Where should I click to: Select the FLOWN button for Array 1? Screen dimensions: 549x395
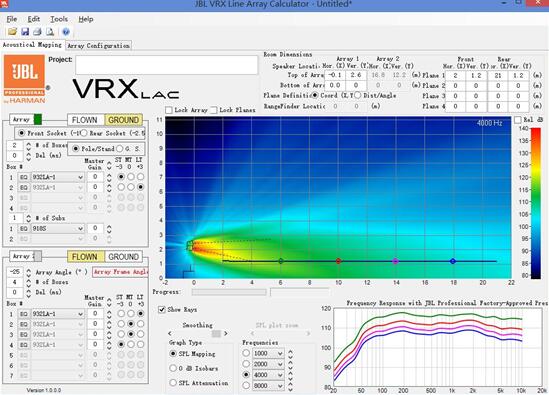85,120
